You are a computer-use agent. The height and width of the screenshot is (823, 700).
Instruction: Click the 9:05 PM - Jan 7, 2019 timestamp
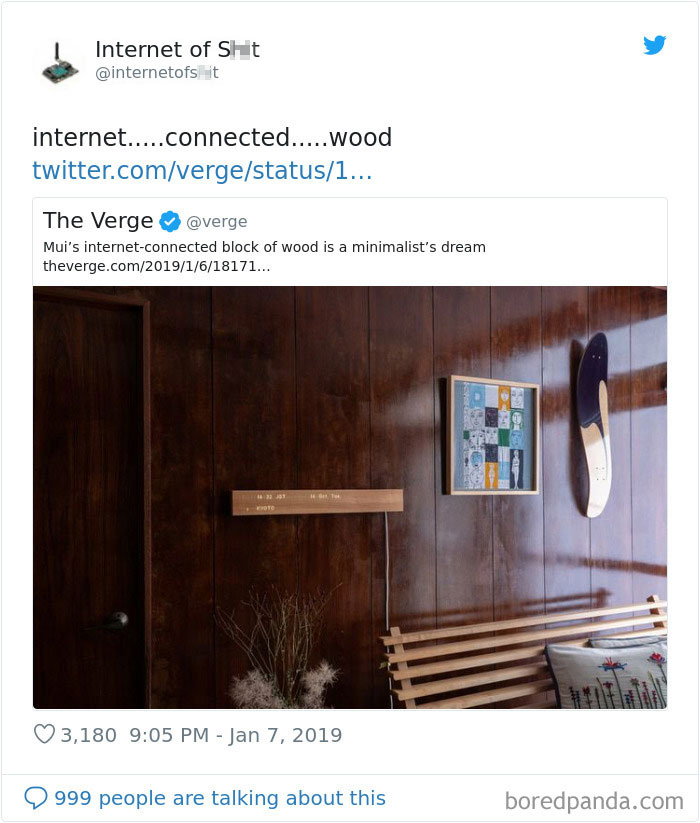point(237,734)
